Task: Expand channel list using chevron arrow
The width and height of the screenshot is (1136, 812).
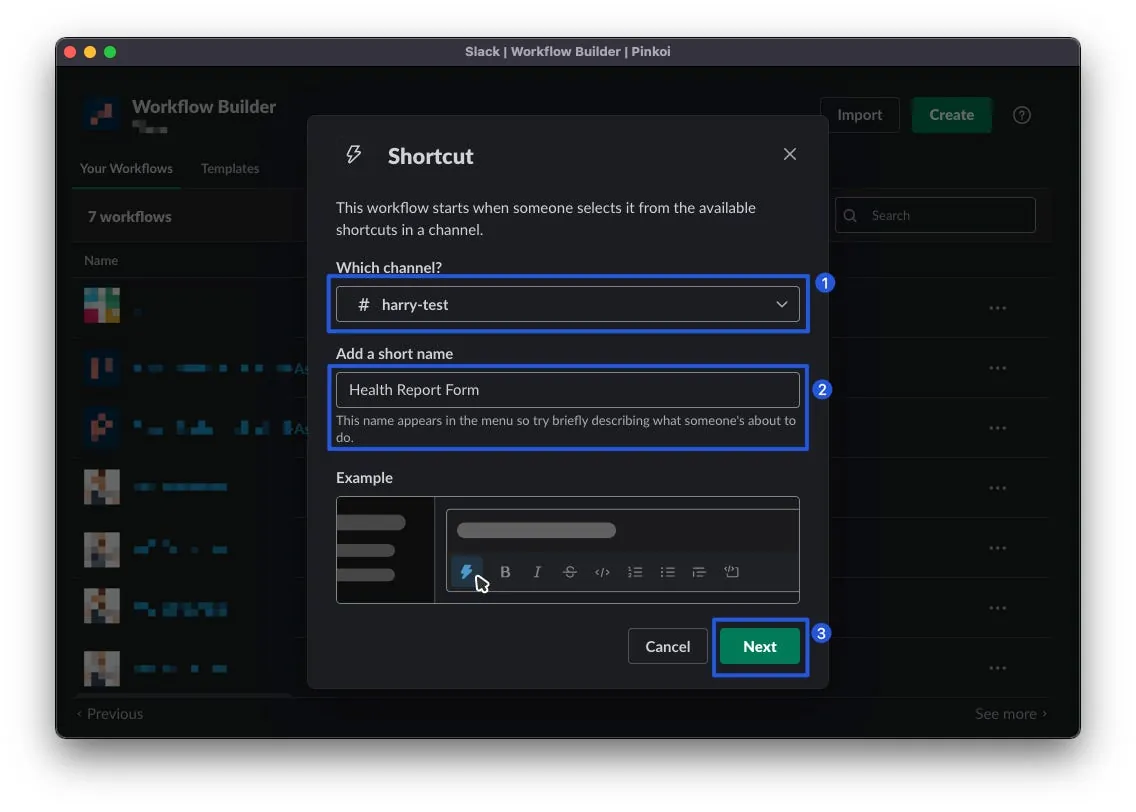Action: point(782,304)
